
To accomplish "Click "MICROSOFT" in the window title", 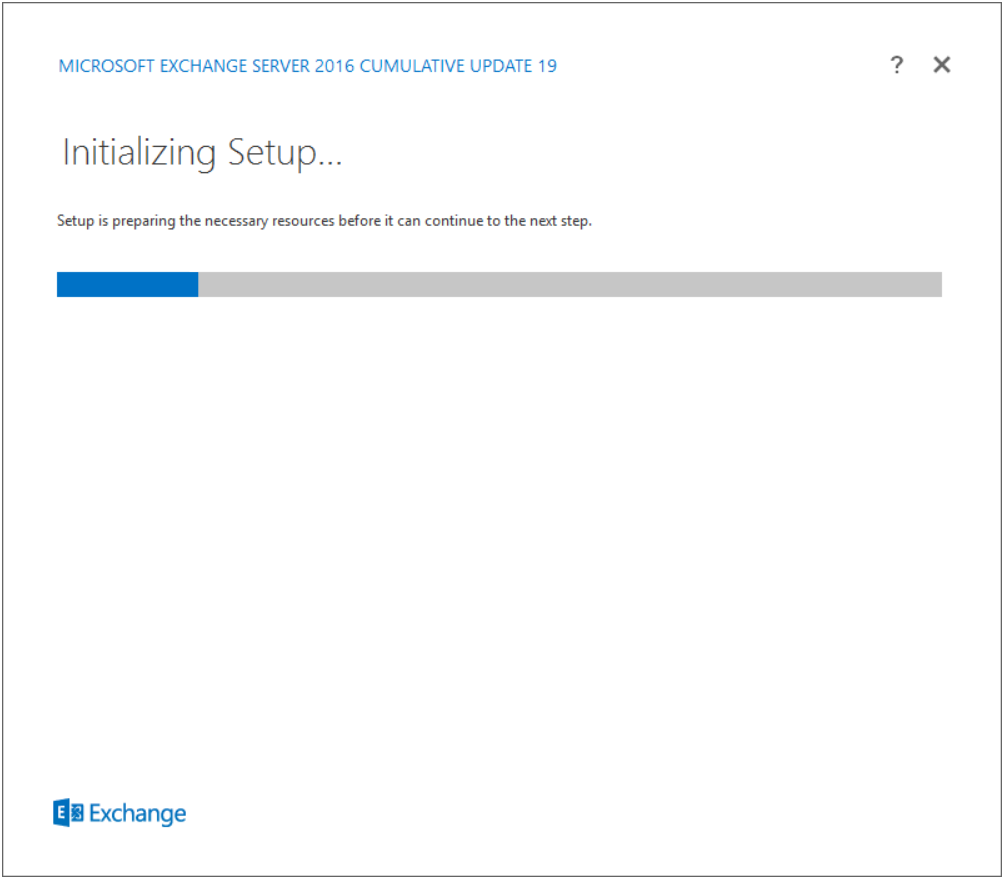I will 102,67.
